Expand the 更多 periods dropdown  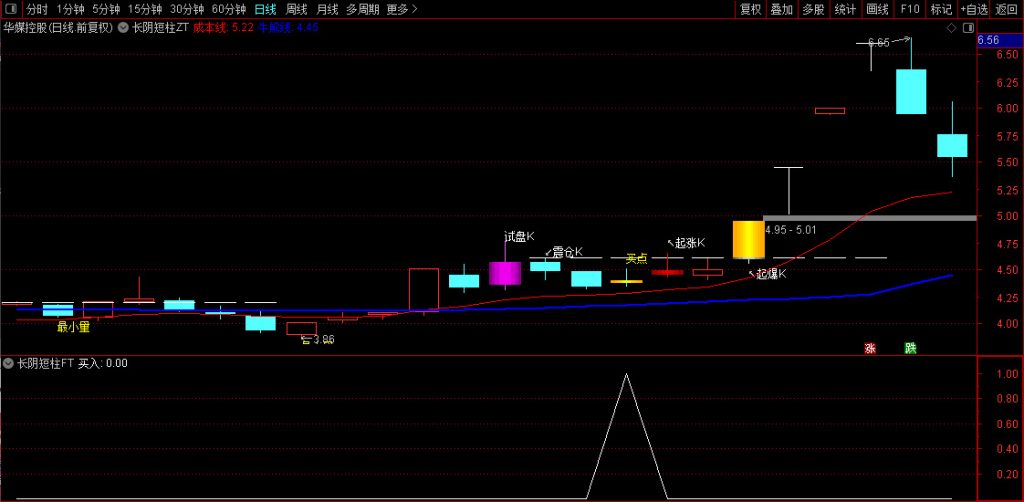tap(402, 9)
